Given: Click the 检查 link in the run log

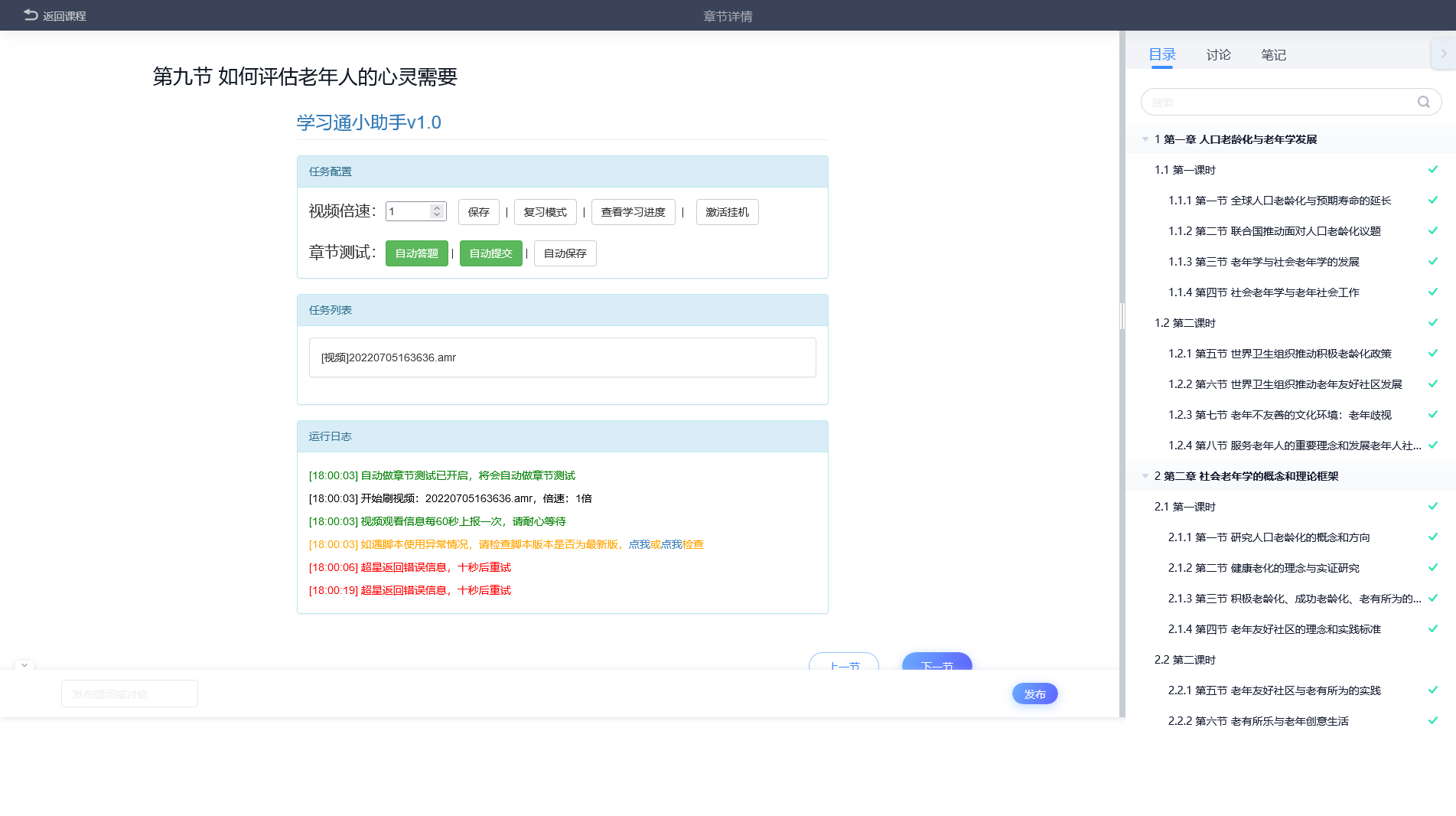Looking at the screenshot, I should [x=694, y=544].
